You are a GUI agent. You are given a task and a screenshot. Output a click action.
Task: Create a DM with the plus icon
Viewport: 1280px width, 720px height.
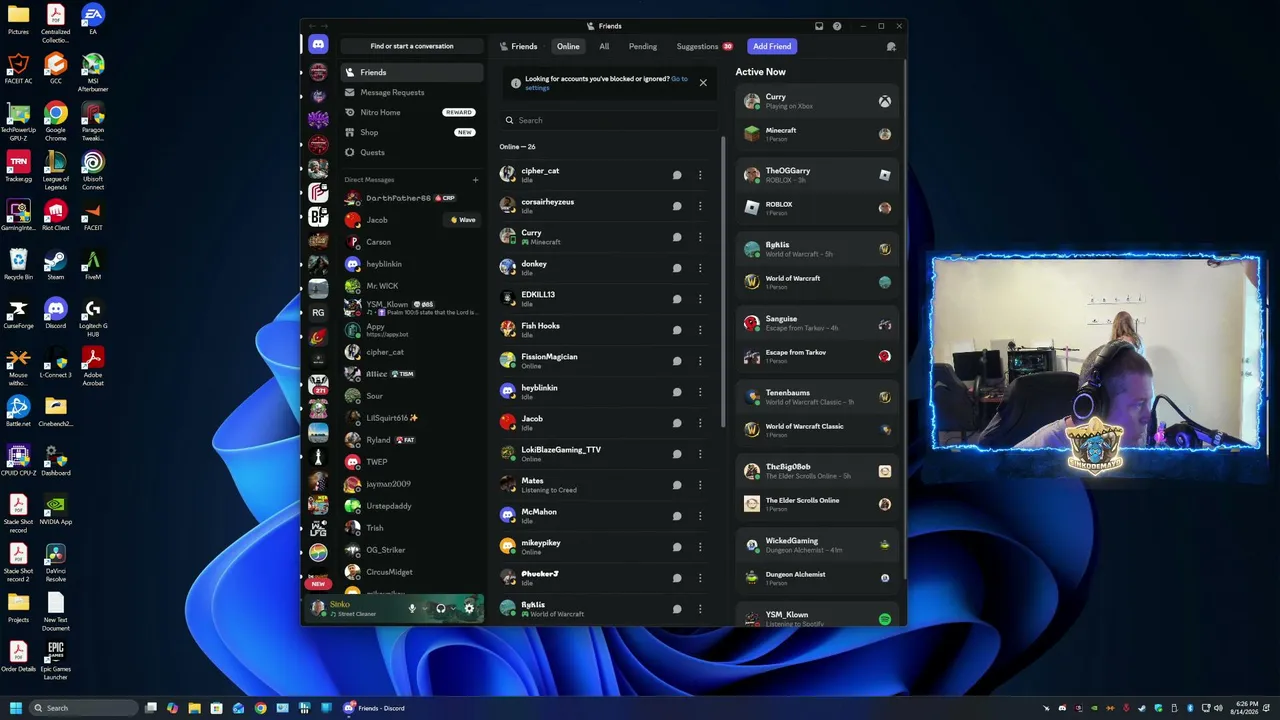(x=475, y=180)
